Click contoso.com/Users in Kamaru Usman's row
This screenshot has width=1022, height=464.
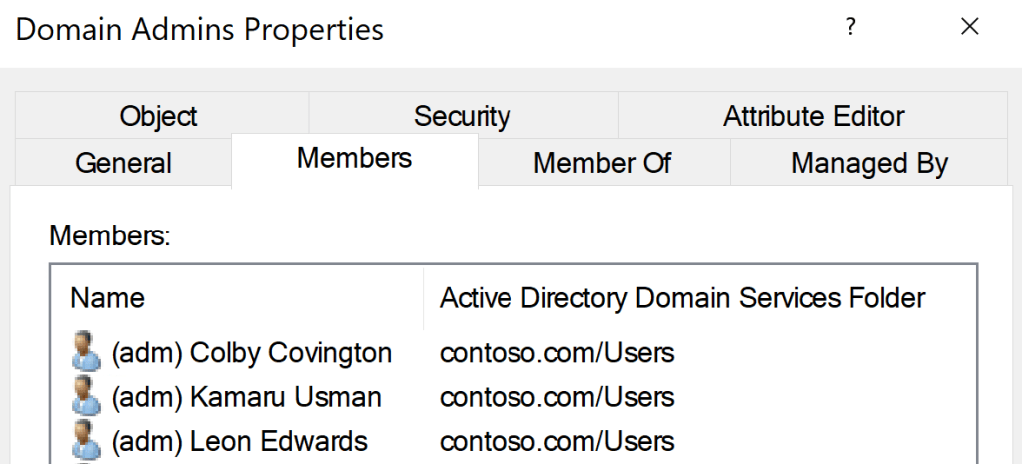557,397
